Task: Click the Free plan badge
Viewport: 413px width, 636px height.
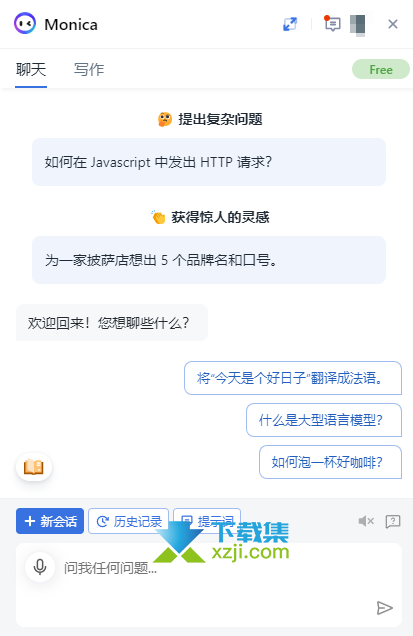Action: [381, 69]
